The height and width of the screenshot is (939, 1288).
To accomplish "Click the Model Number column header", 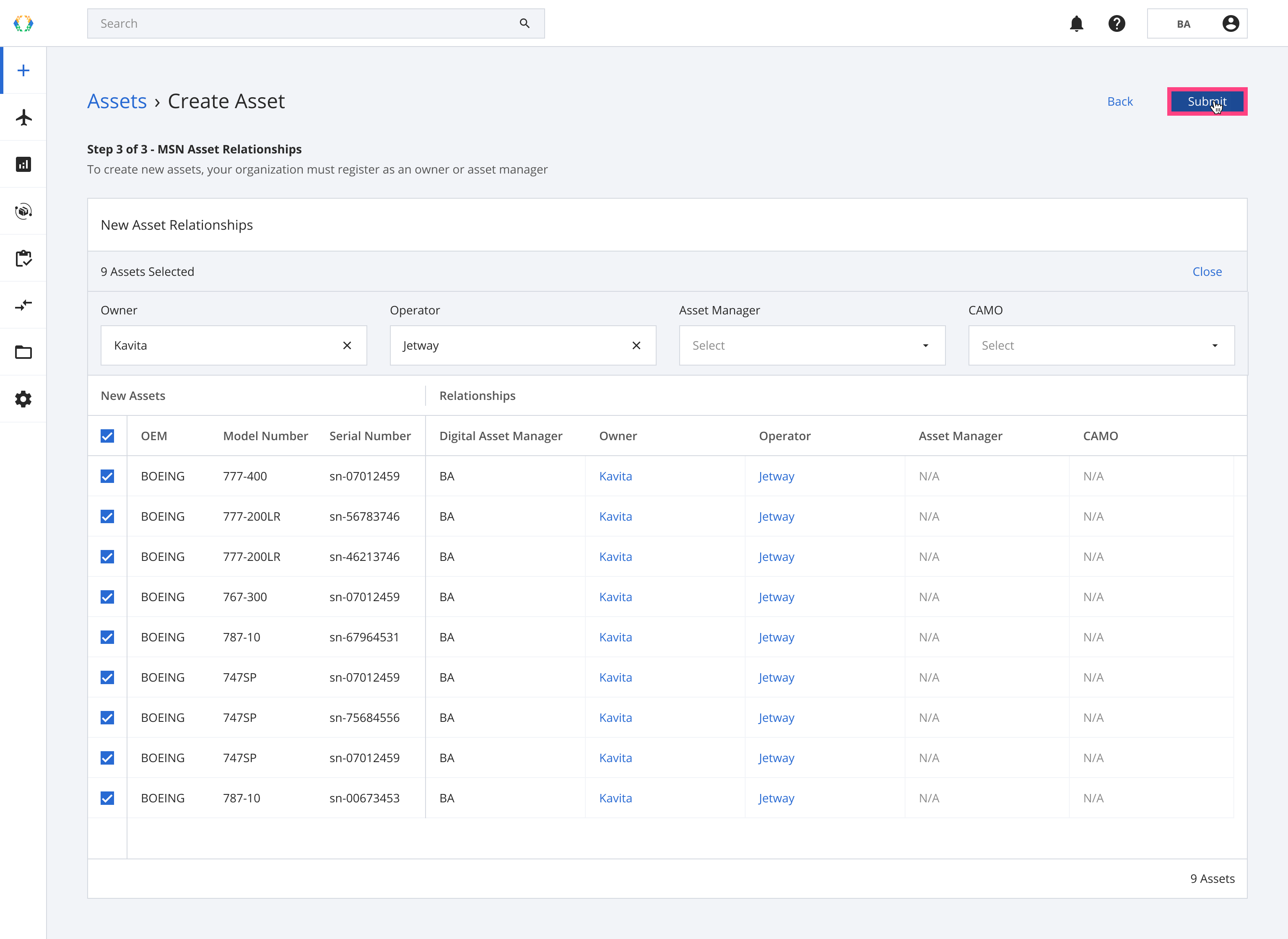I will pyautogui.click(x=265, y=436).
